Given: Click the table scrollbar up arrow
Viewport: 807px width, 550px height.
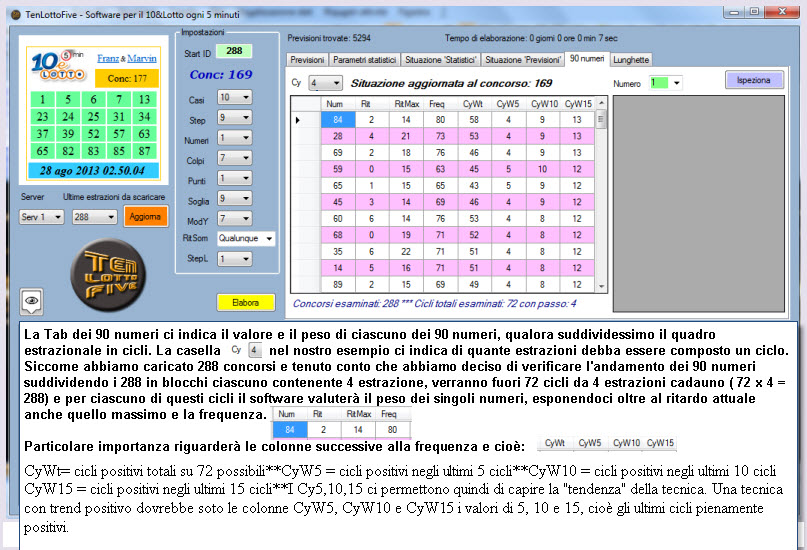Looking at the screenshot, I should tap(601, 103).
